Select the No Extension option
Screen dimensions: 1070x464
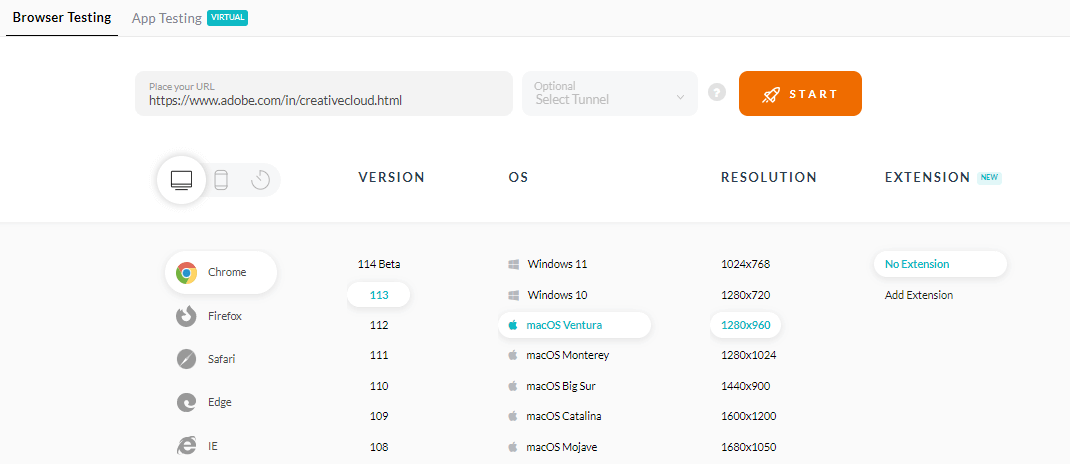940,264
